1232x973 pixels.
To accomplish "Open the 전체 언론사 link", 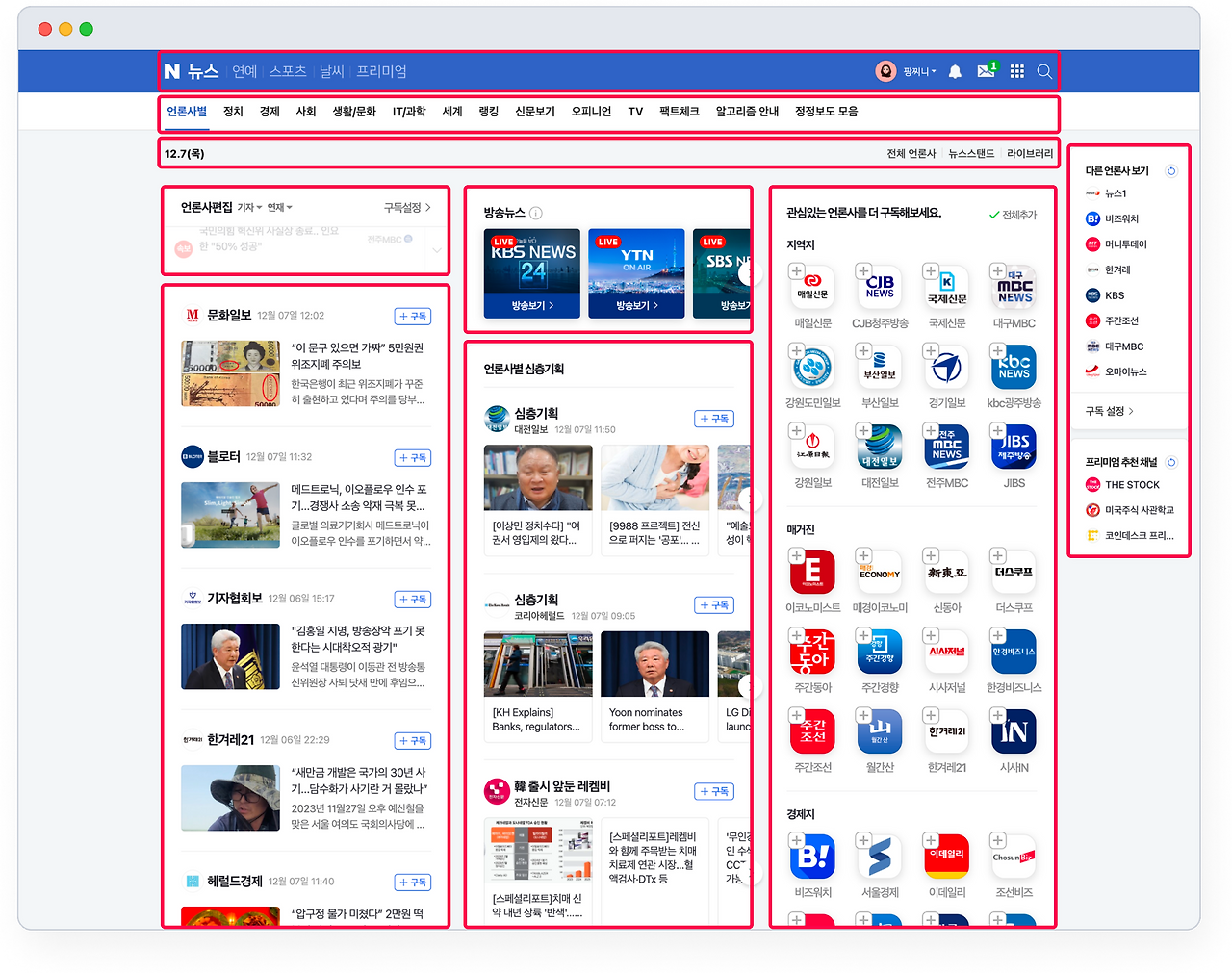I will point(911,154).
